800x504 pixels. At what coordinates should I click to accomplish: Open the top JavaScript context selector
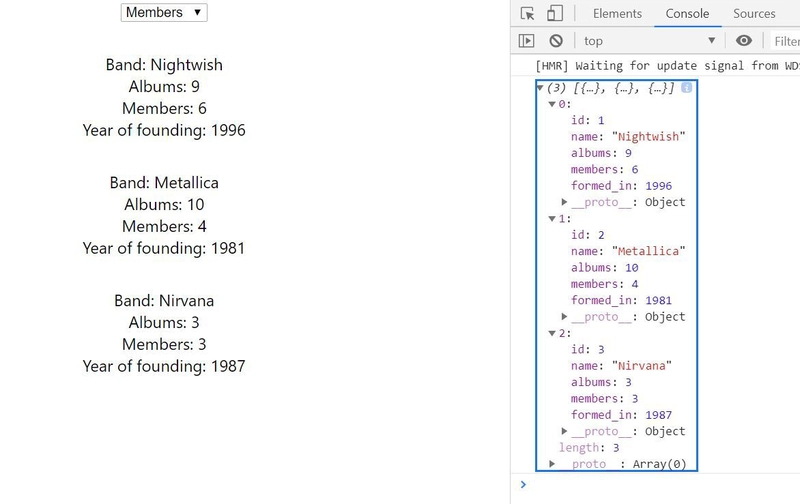[650, 41]
